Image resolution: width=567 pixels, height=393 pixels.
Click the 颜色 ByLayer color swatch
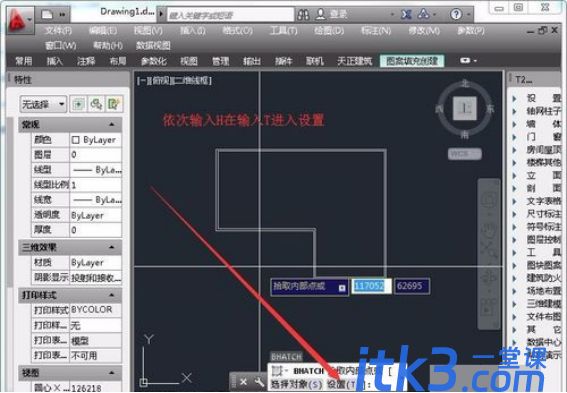(x=75, y=140)
